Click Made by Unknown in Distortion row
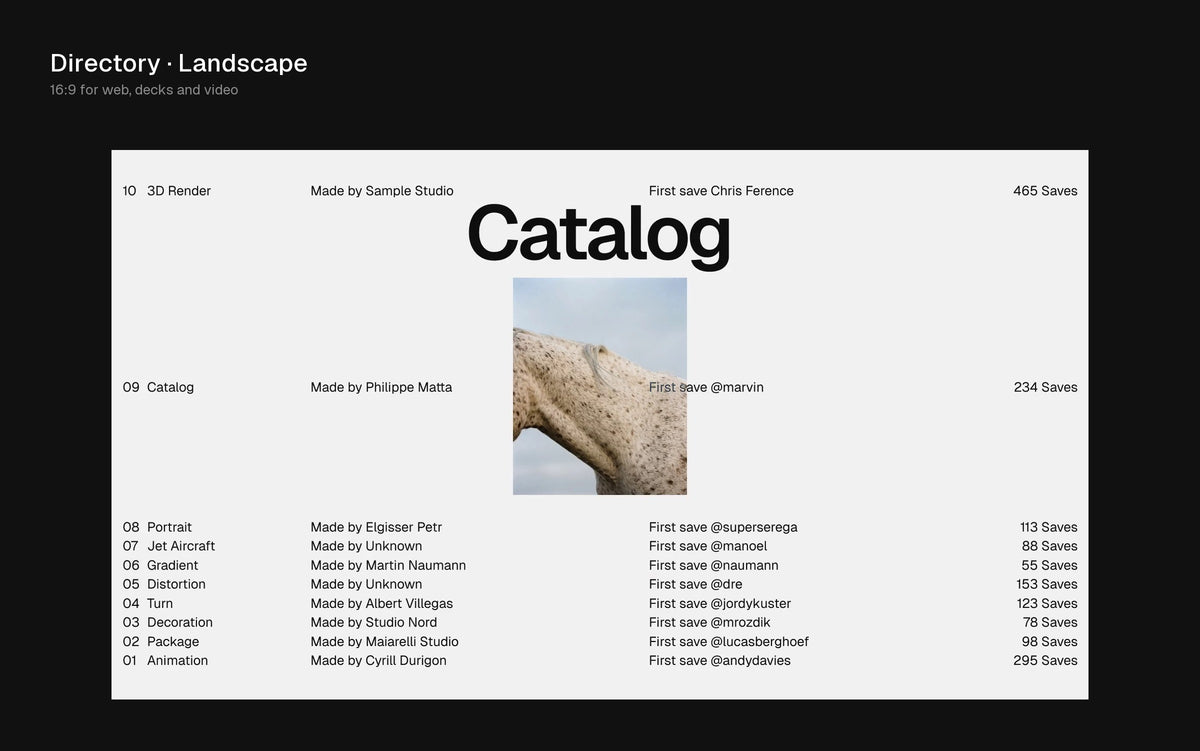Screen dimensions: 1200x751 coord(366,584)
